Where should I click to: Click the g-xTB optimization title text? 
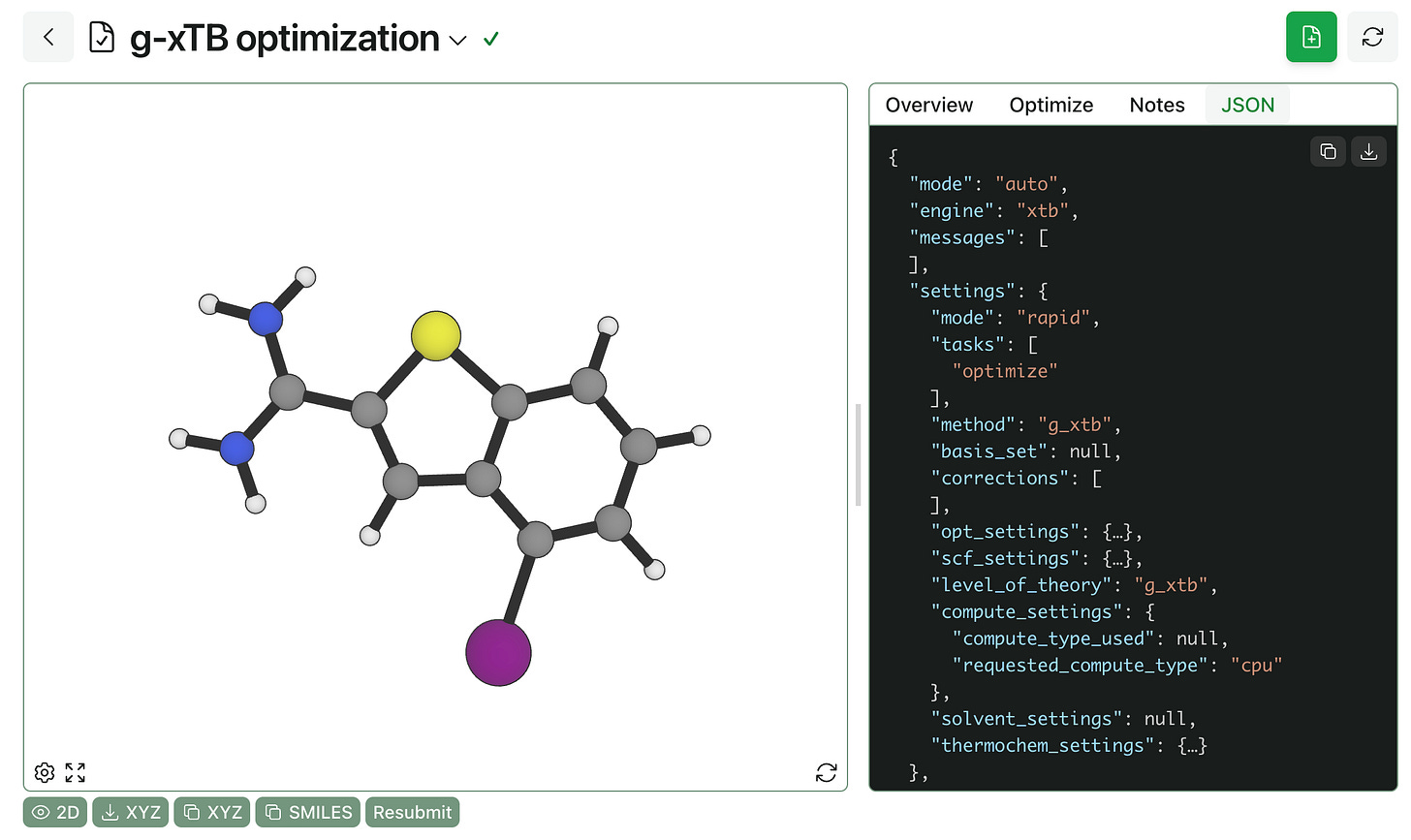pos(284,39)
